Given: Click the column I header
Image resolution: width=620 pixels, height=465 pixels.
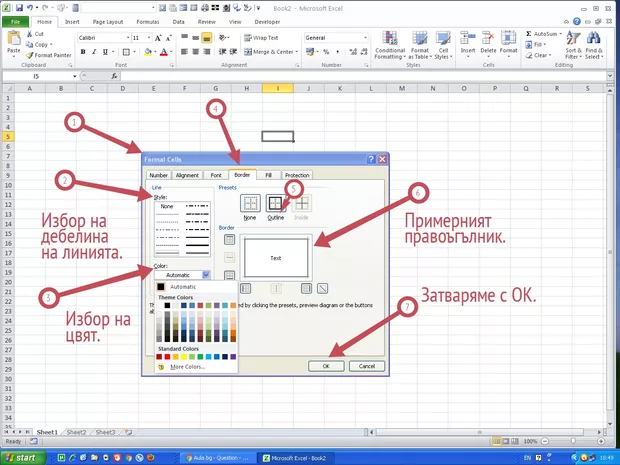Looking at the screenshot, I should coord(278,89).
